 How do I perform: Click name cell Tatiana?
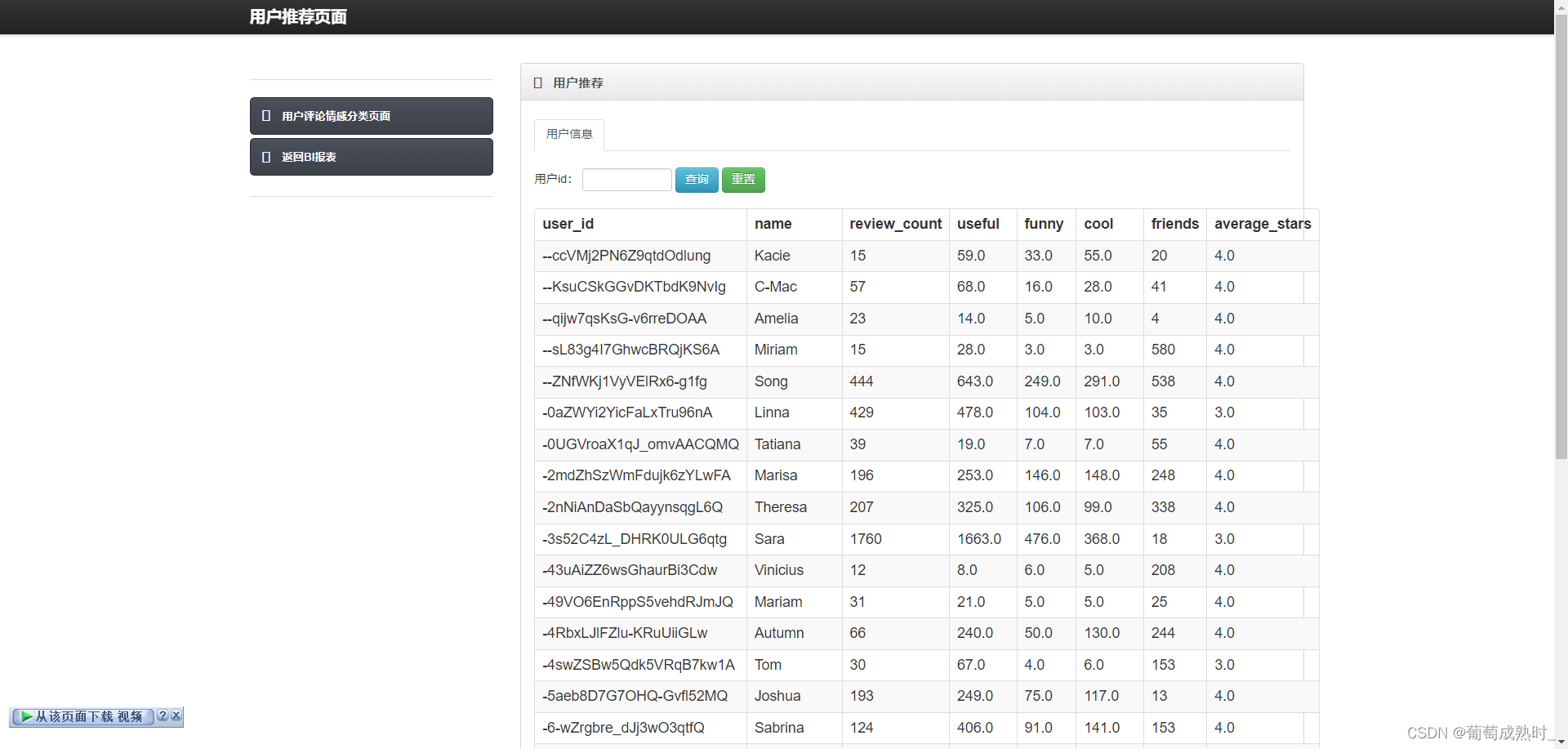point(777,444)
